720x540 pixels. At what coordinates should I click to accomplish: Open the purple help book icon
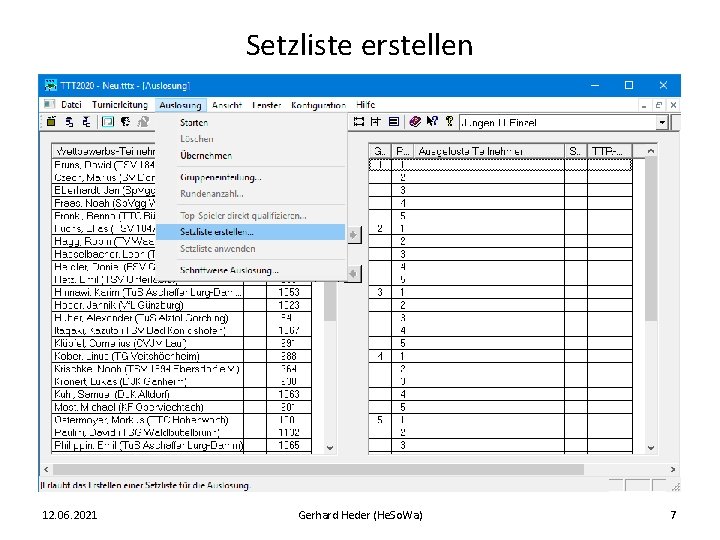point(415,122)
